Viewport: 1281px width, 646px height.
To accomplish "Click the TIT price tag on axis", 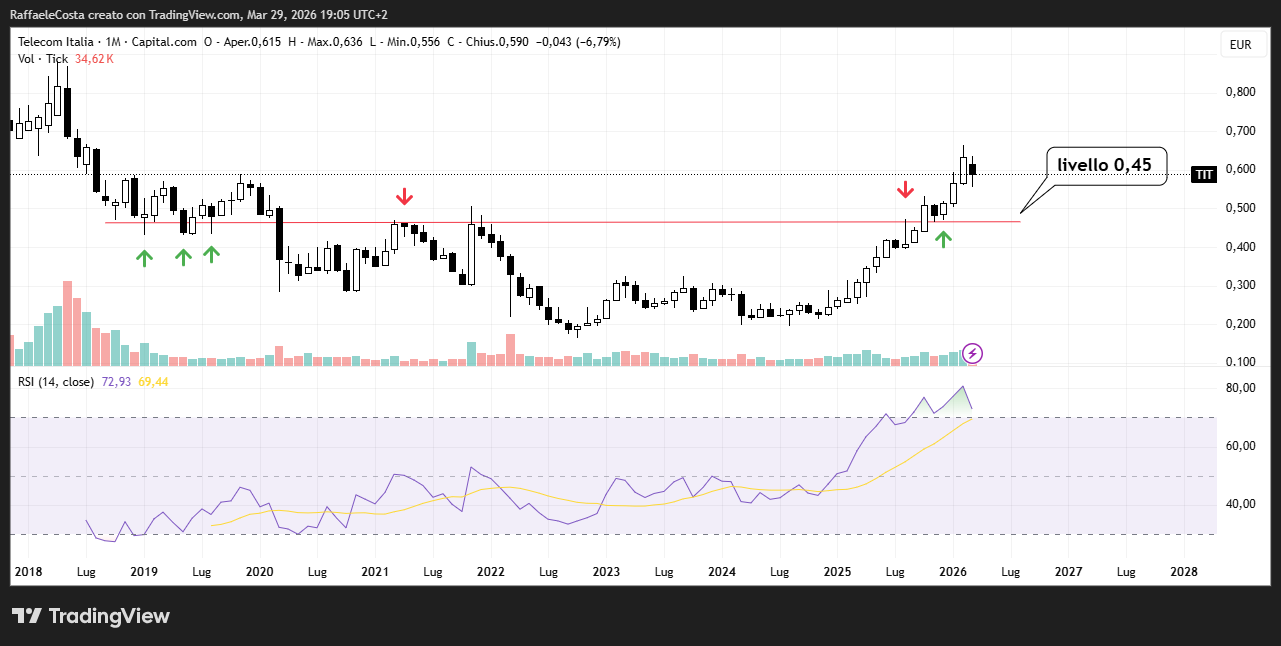I will coord(1204,175).
